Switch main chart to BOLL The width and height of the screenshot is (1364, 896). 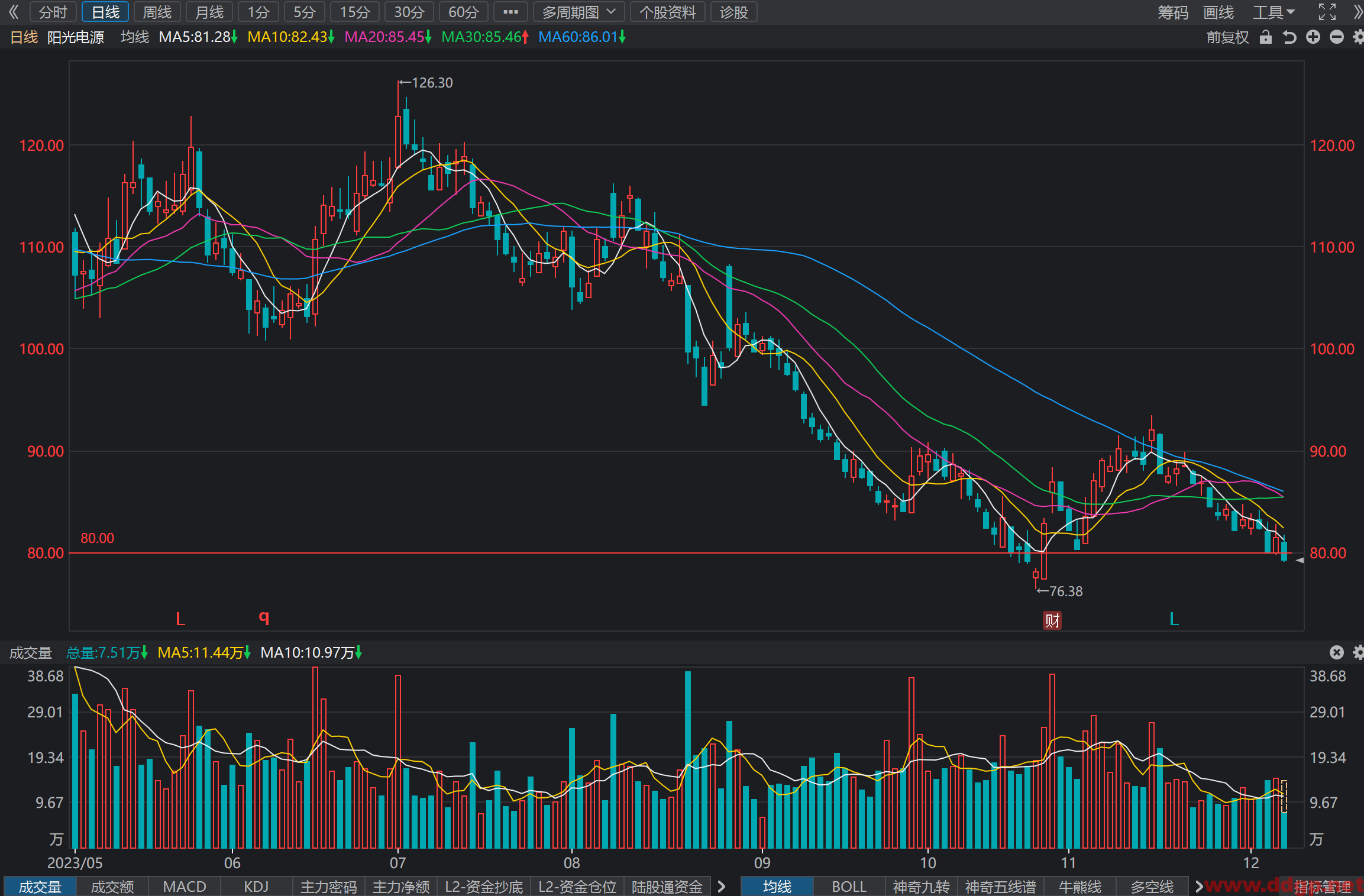(x=849, y=887)
